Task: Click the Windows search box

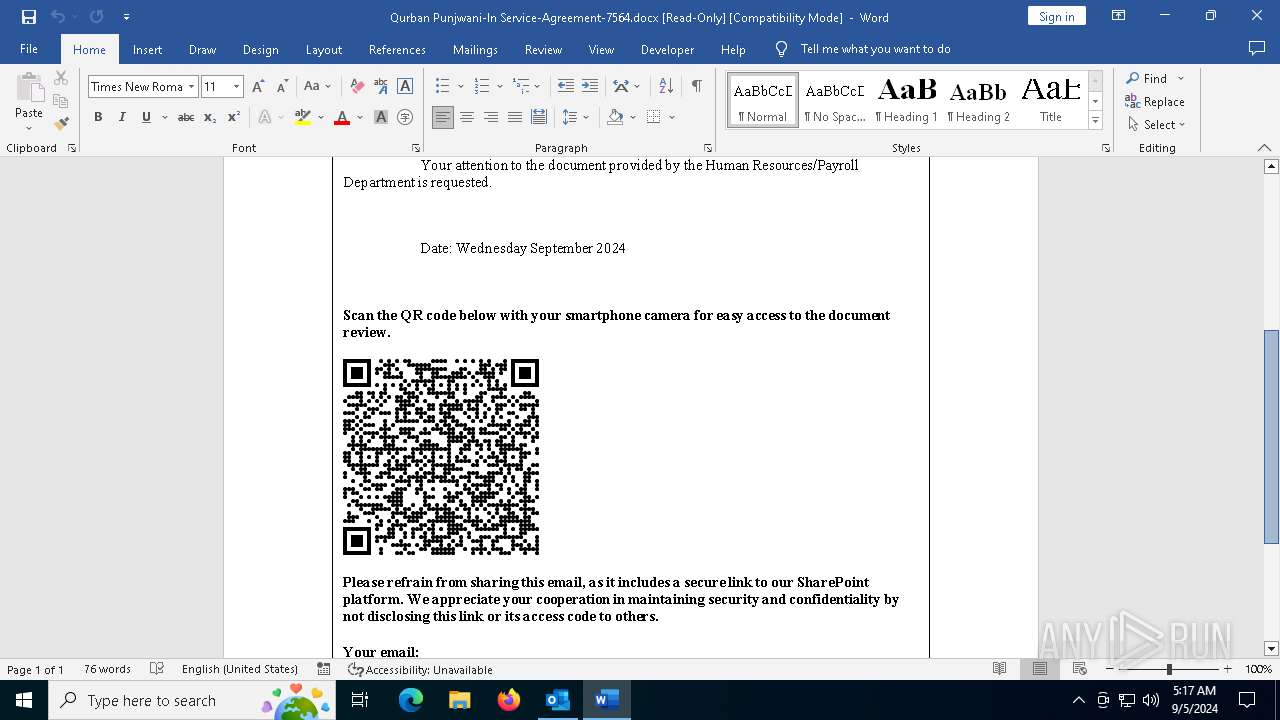Action: [x=191, y=700]
